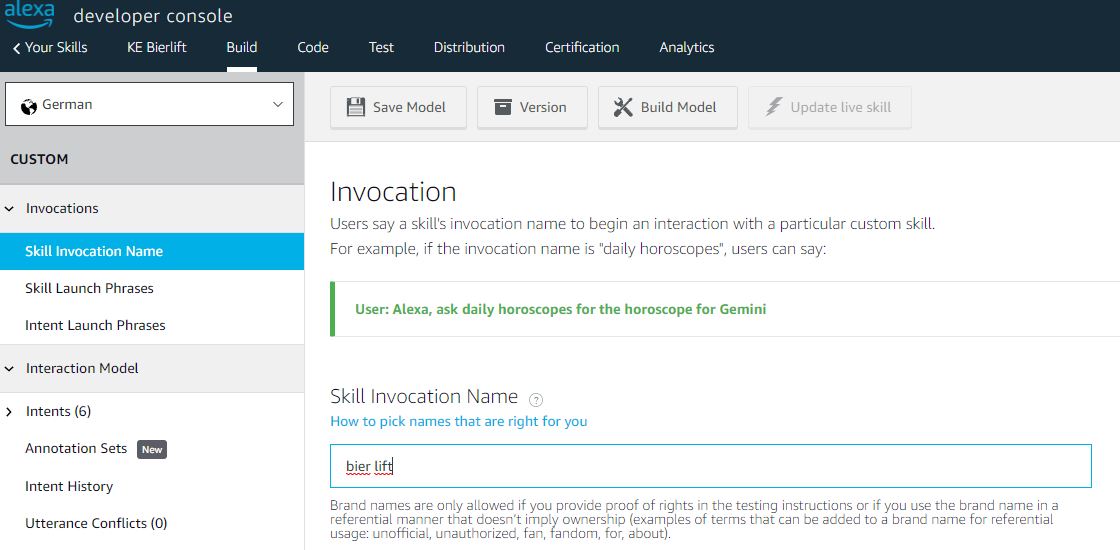Image resolution: width=1120 pixels, height=550 pixels.
Task: Open the Test tab
Action: (381, 47)
